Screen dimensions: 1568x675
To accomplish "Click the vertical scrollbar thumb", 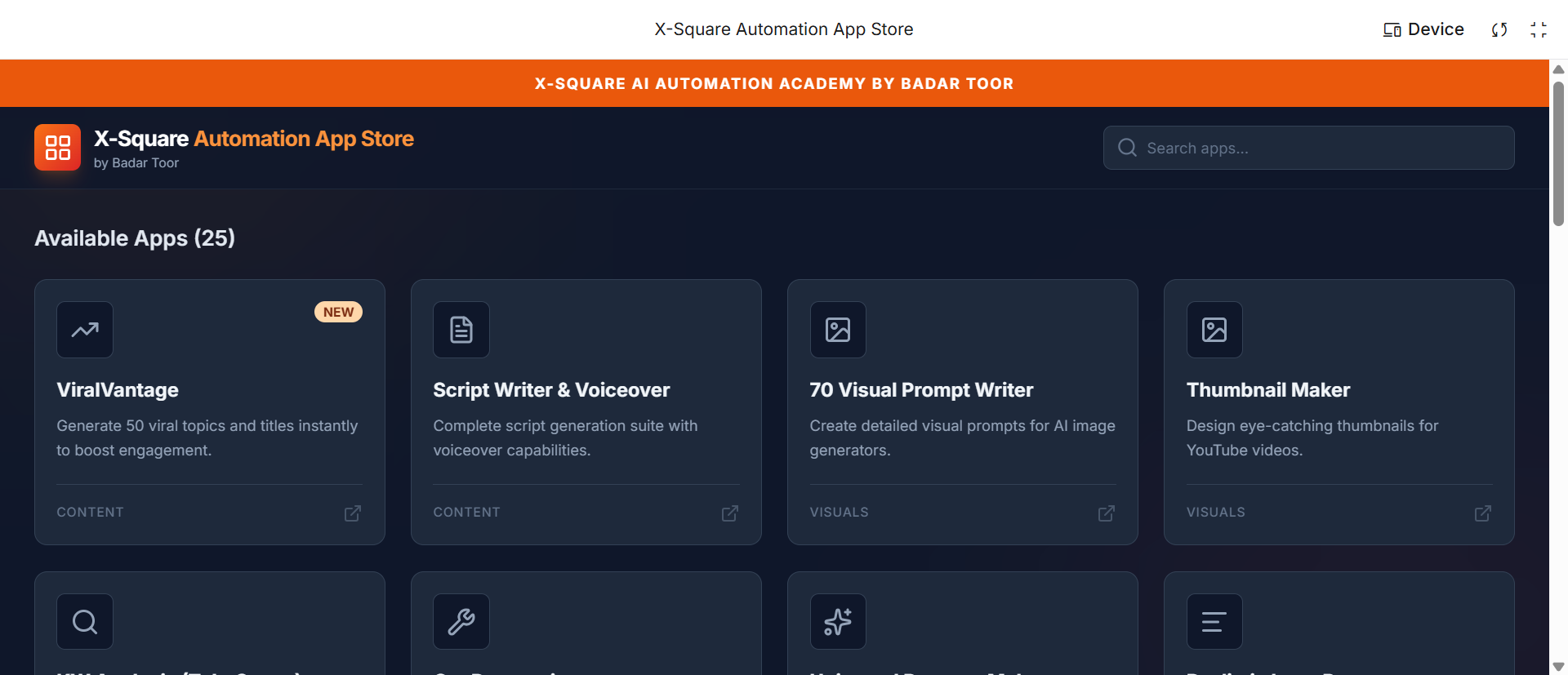I will (1558, 153).
